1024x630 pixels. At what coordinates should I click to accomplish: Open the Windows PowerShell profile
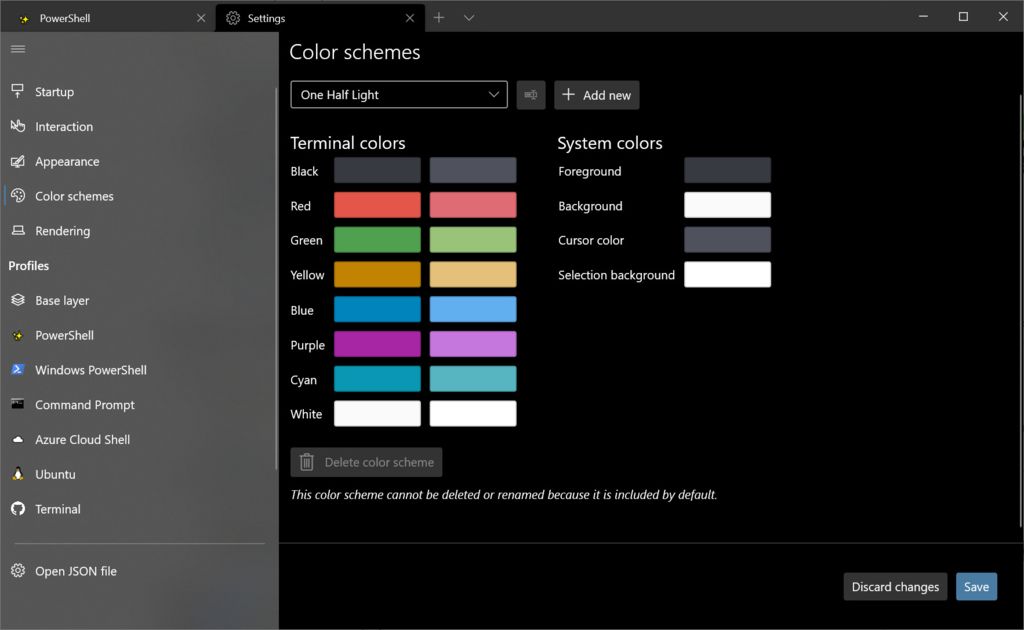point(139,370)
